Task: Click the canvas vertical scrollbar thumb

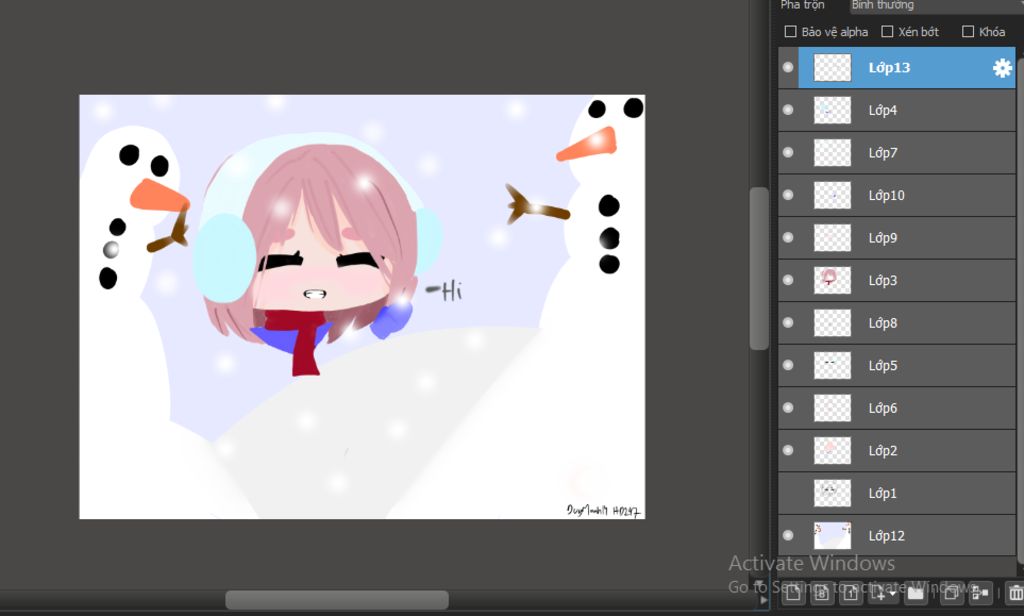Action: [759, 268]
